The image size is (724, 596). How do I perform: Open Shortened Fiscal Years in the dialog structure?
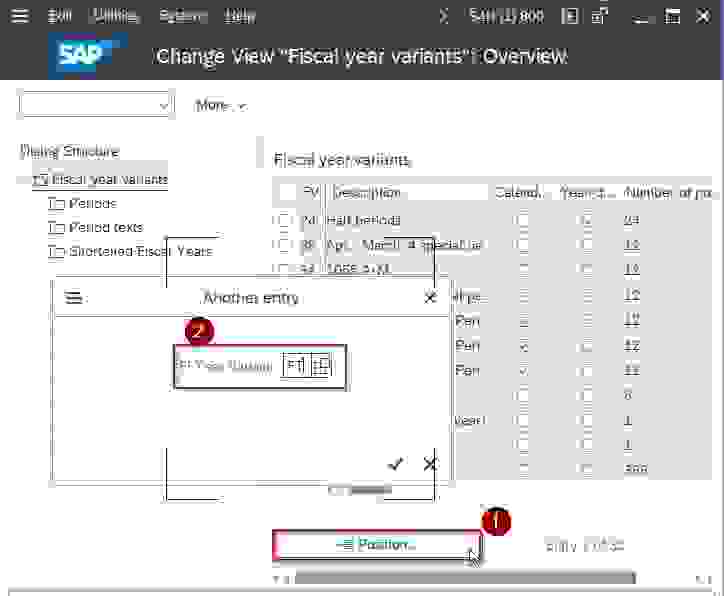click(141, 252)
